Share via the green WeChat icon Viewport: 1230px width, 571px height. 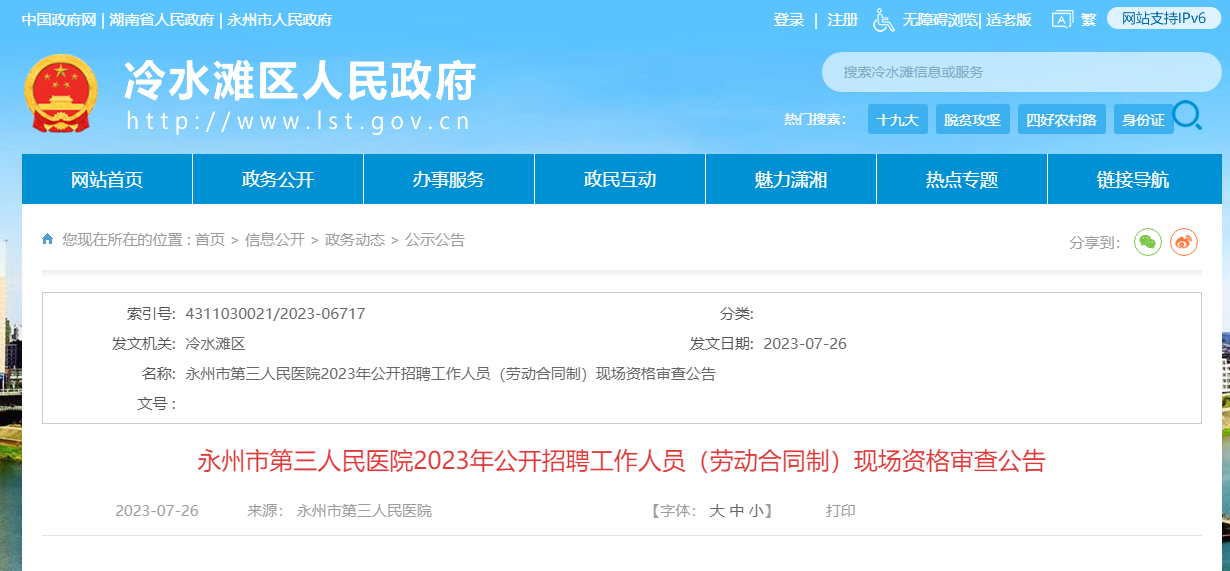(x=1148, y=241)
